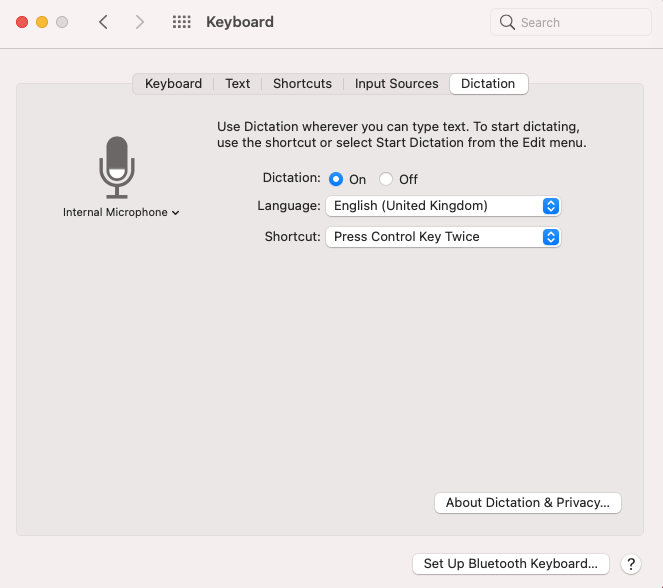Turn Dictation Off
663x588 pixels.
pyautogui.click(x=386, y=180)
